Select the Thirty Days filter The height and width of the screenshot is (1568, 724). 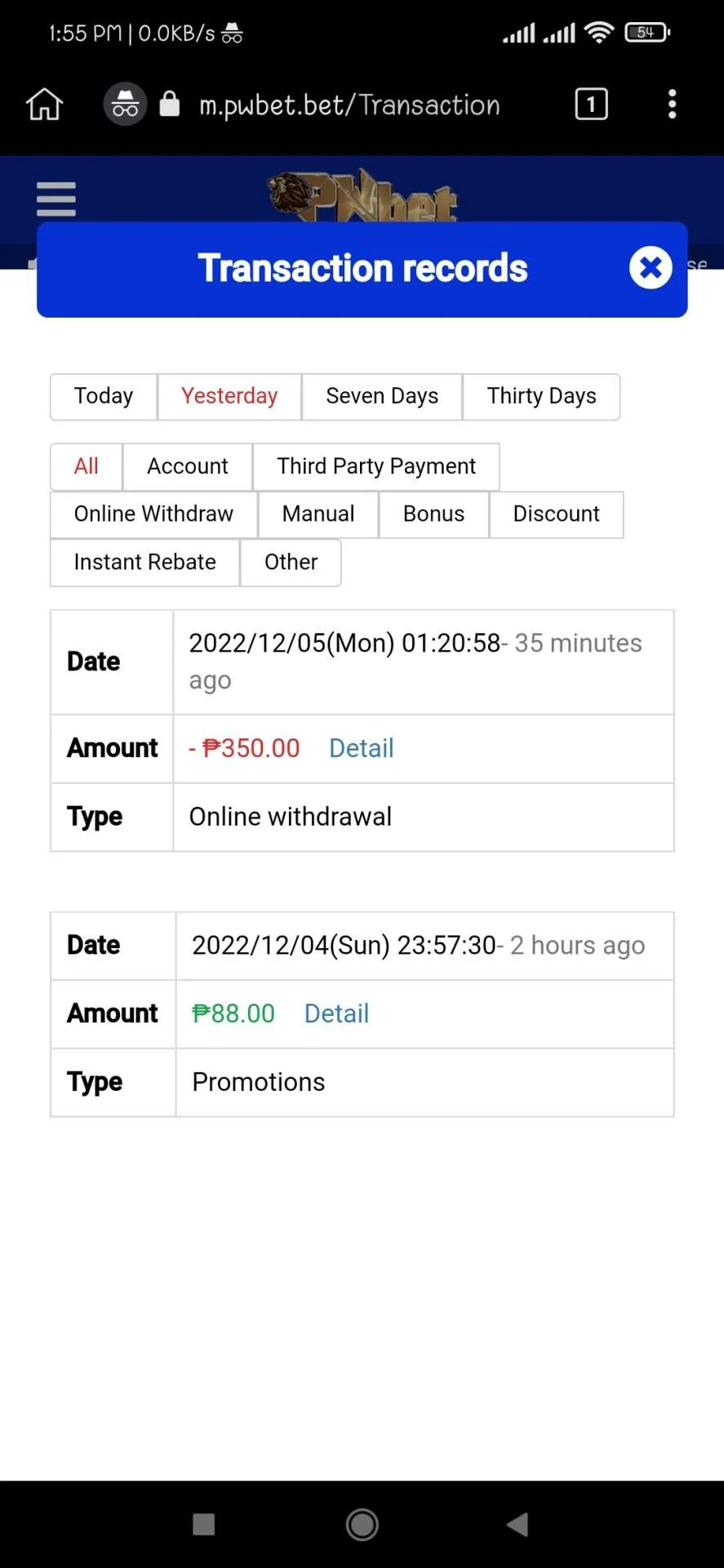pyautogui.click(x=542, y=397)
